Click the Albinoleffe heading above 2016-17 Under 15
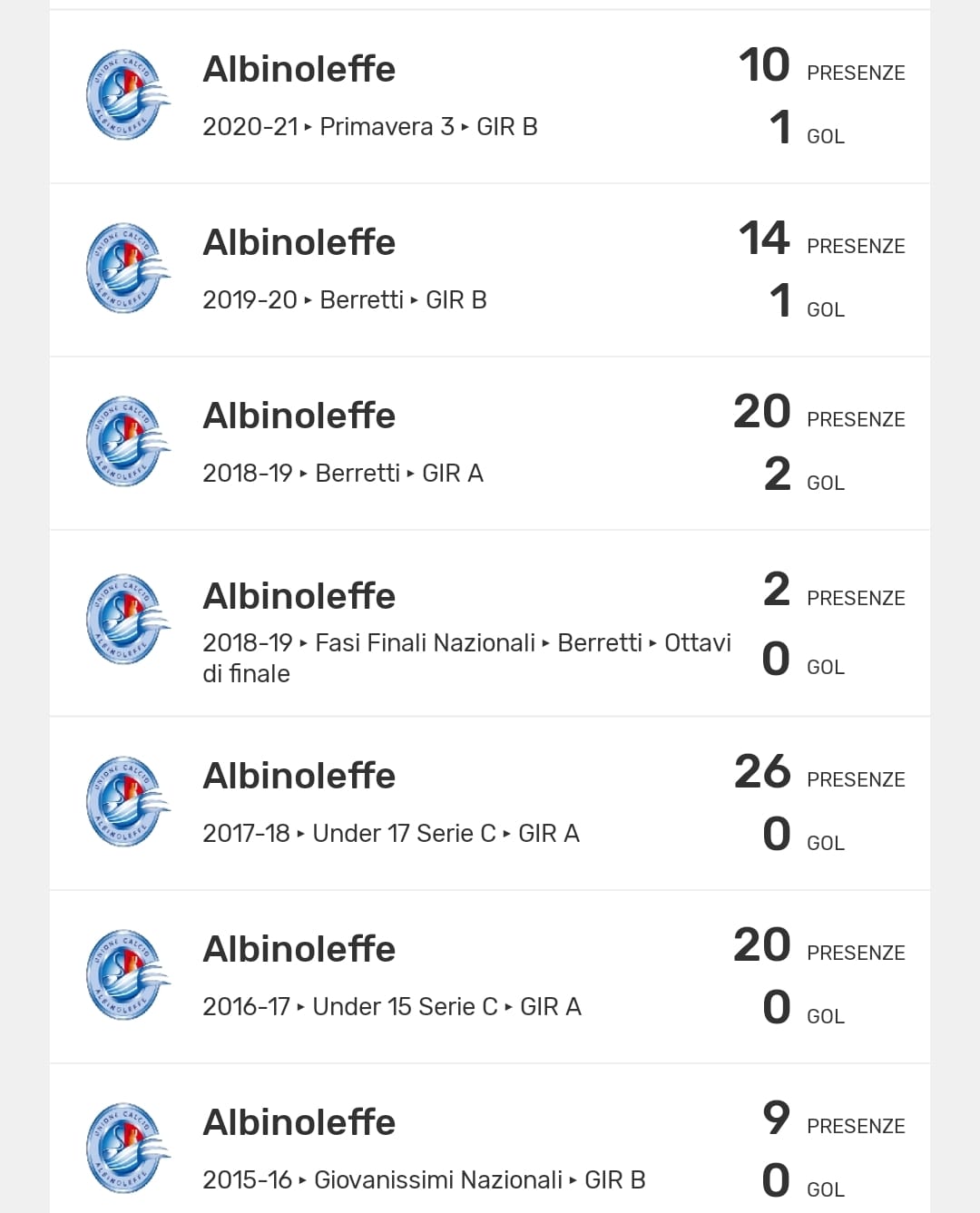980x1213 pixels. pos(299,949)
